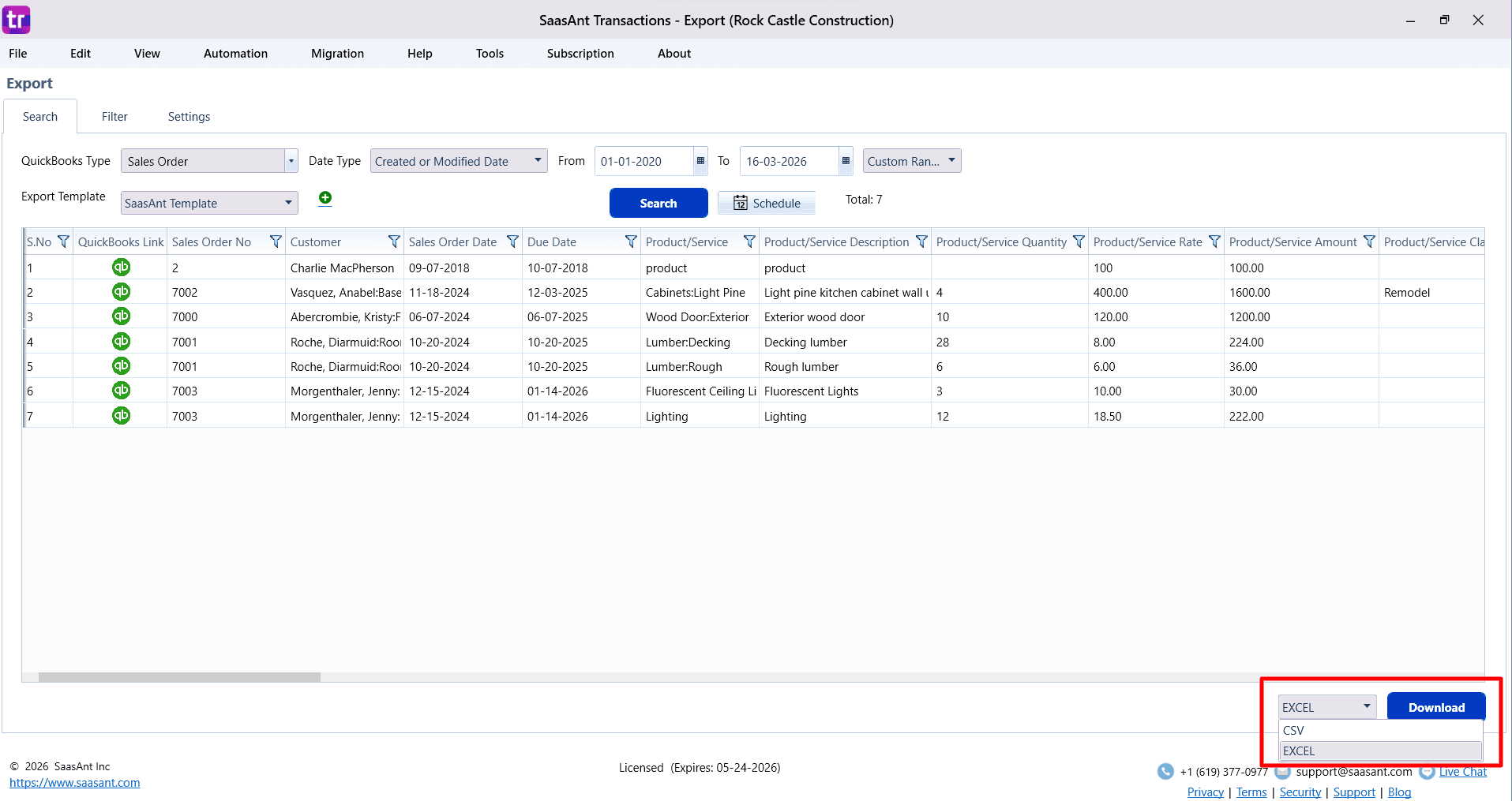Click filter icon on Due Date column

coord(631,241)
